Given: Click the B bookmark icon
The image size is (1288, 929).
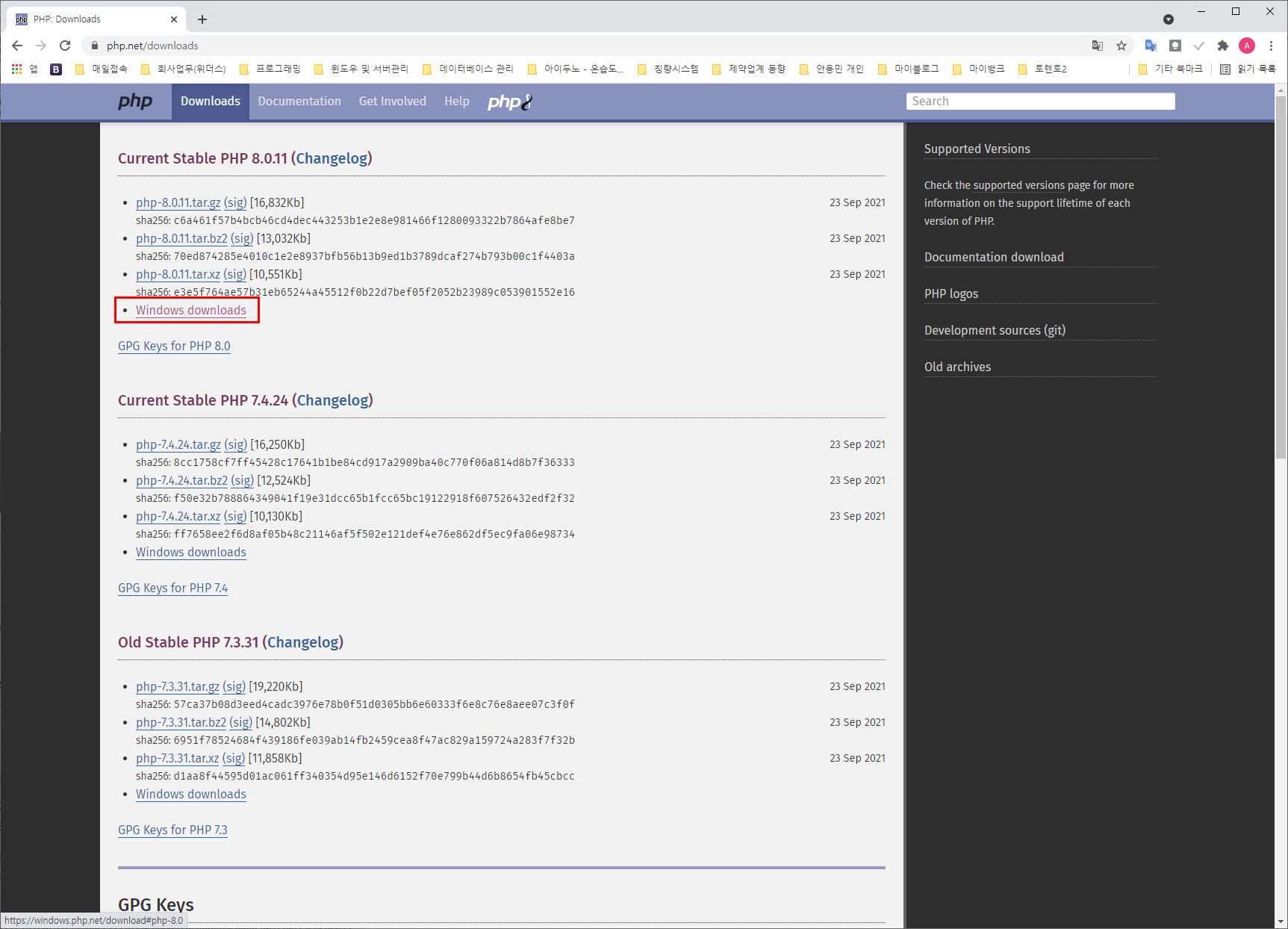Looking at the screenshot, I should pos(56,69).
